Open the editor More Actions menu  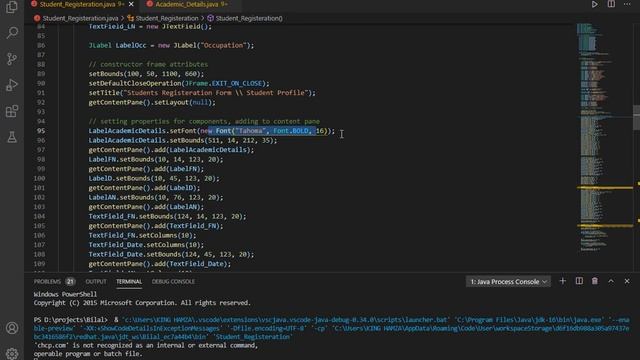(627, 4)
